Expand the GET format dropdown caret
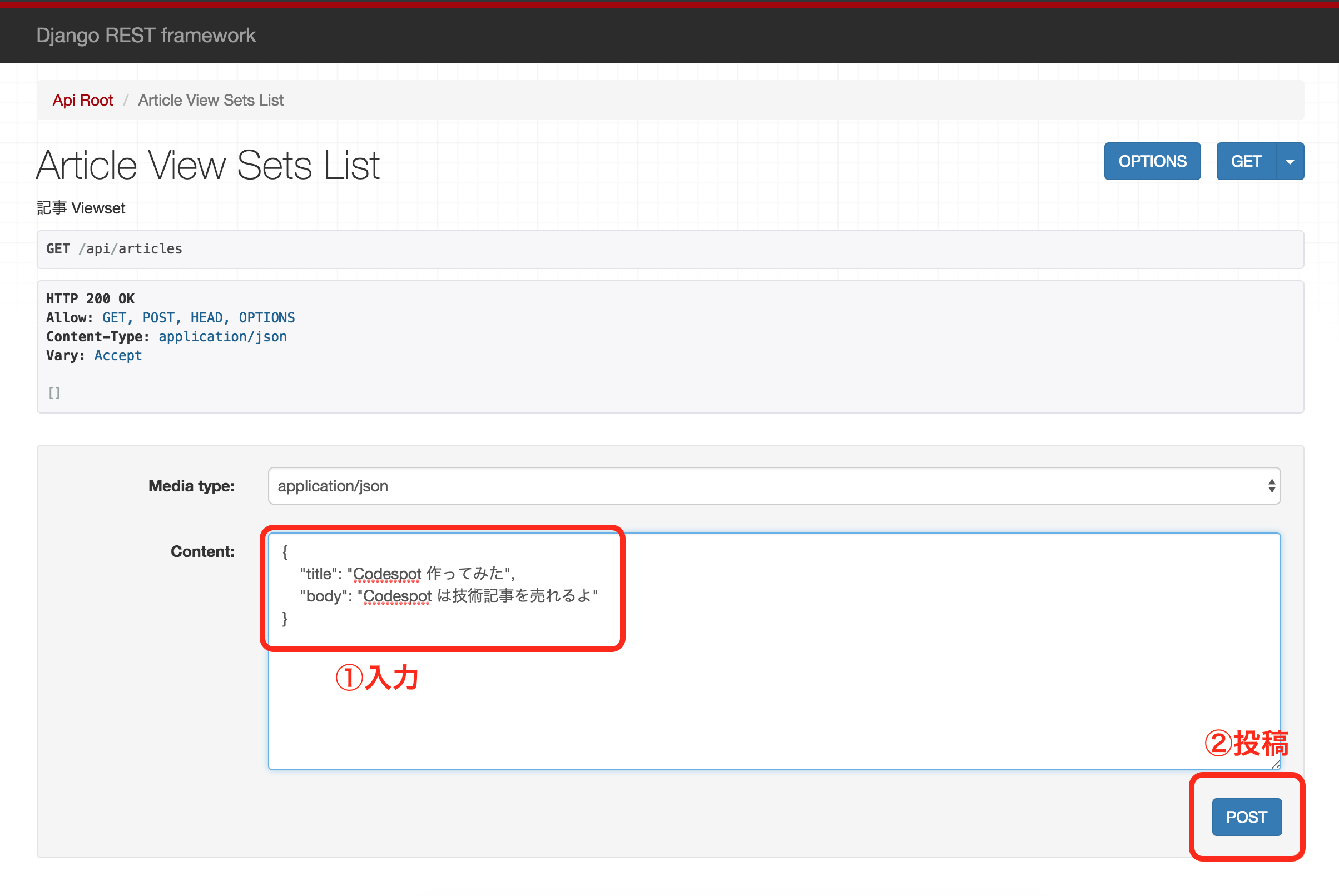This screenshot has width=1339, height=896. [1290, 162]
